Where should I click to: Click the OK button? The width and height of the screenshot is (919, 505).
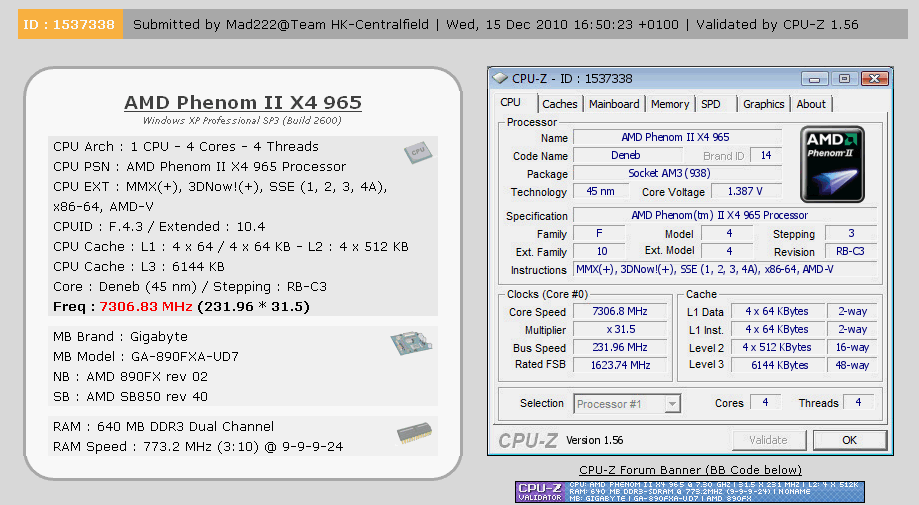tap(849, 440)
